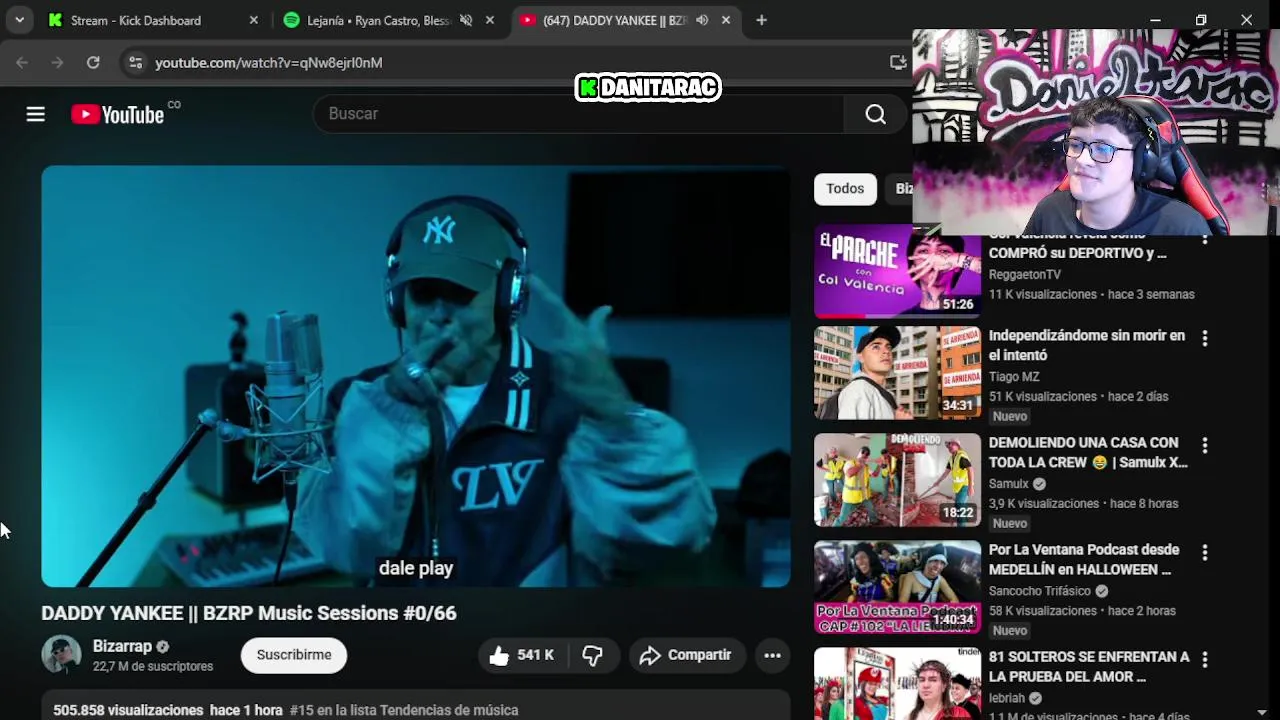1280x720 pixels.
Task: Minimize the browser window
Action: click(x=1155, y=20)
